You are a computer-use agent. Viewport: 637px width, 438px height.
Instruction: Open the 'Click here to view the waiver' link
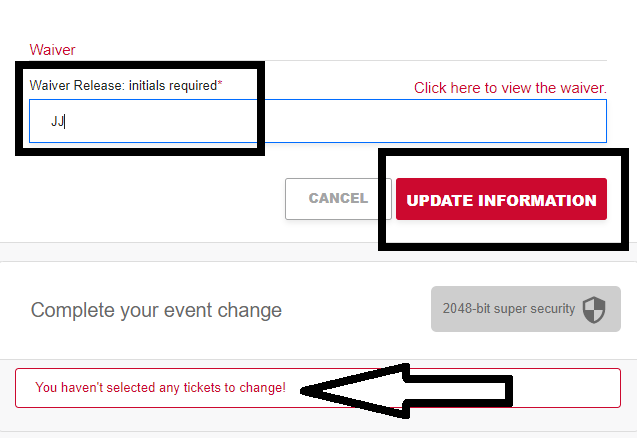510,88
